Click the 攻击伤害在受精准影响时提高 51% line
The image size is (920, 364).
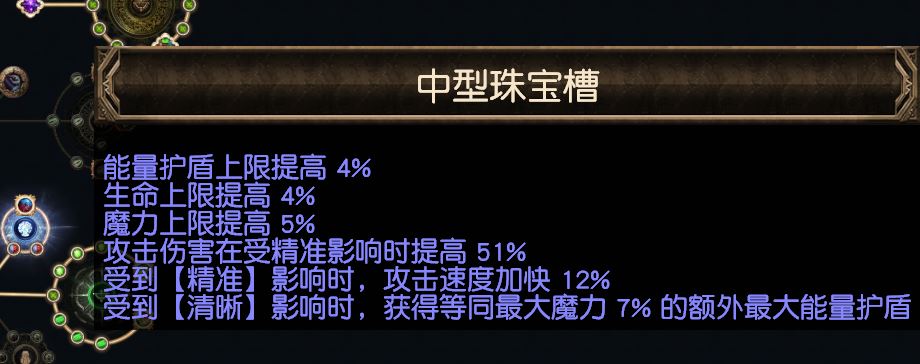coord(314,252)
